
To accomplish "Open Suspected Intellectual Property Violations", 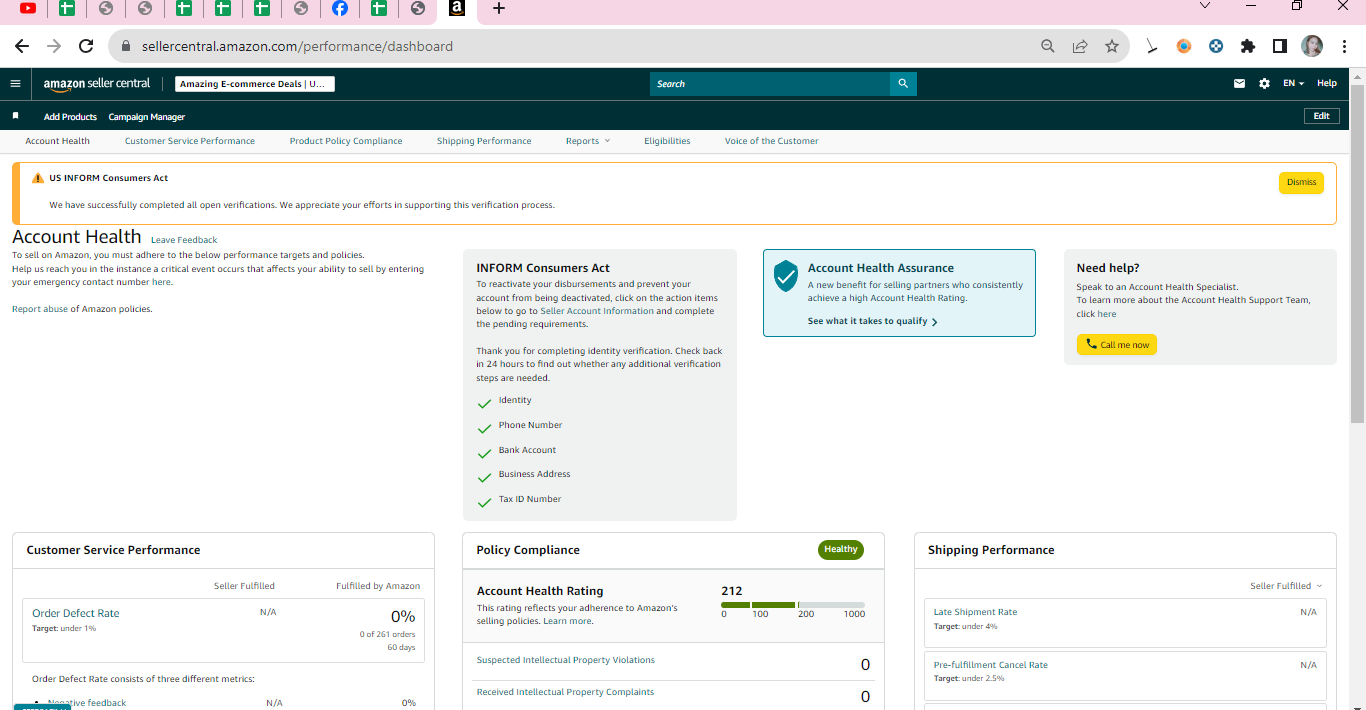I will (x=566, y=660).
